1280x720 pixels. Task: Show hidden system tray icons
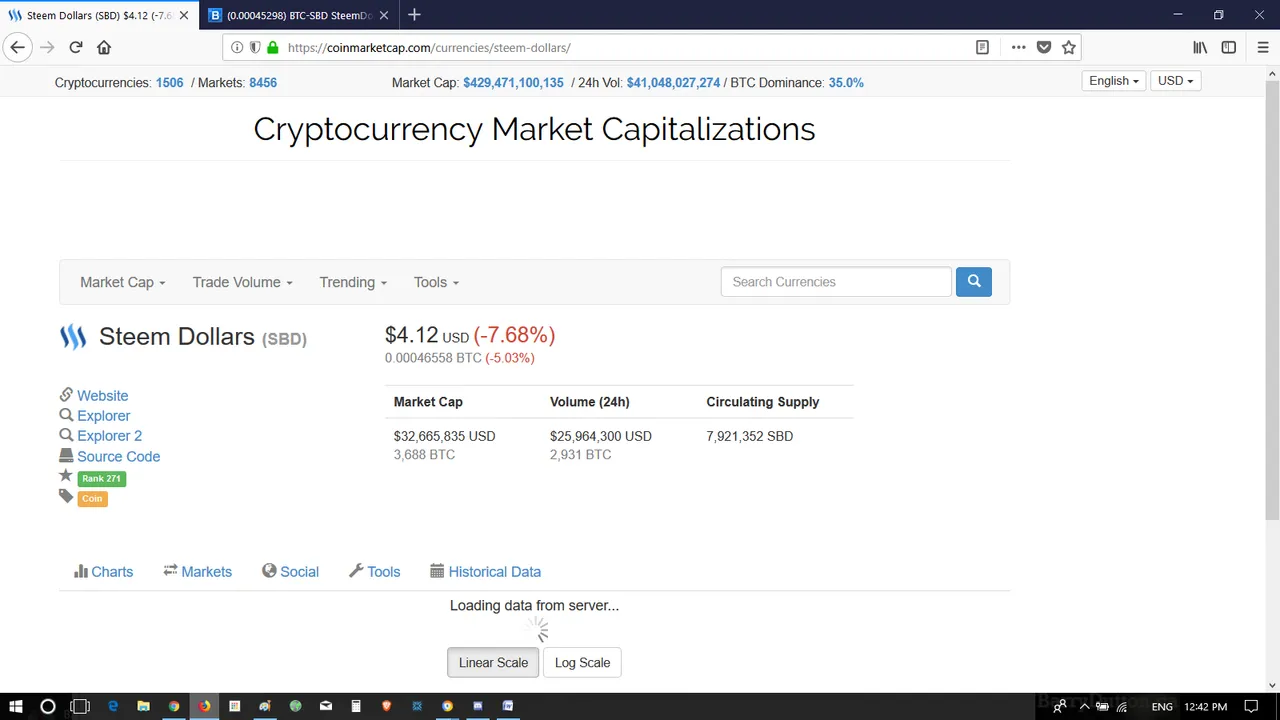point(1084,706)
